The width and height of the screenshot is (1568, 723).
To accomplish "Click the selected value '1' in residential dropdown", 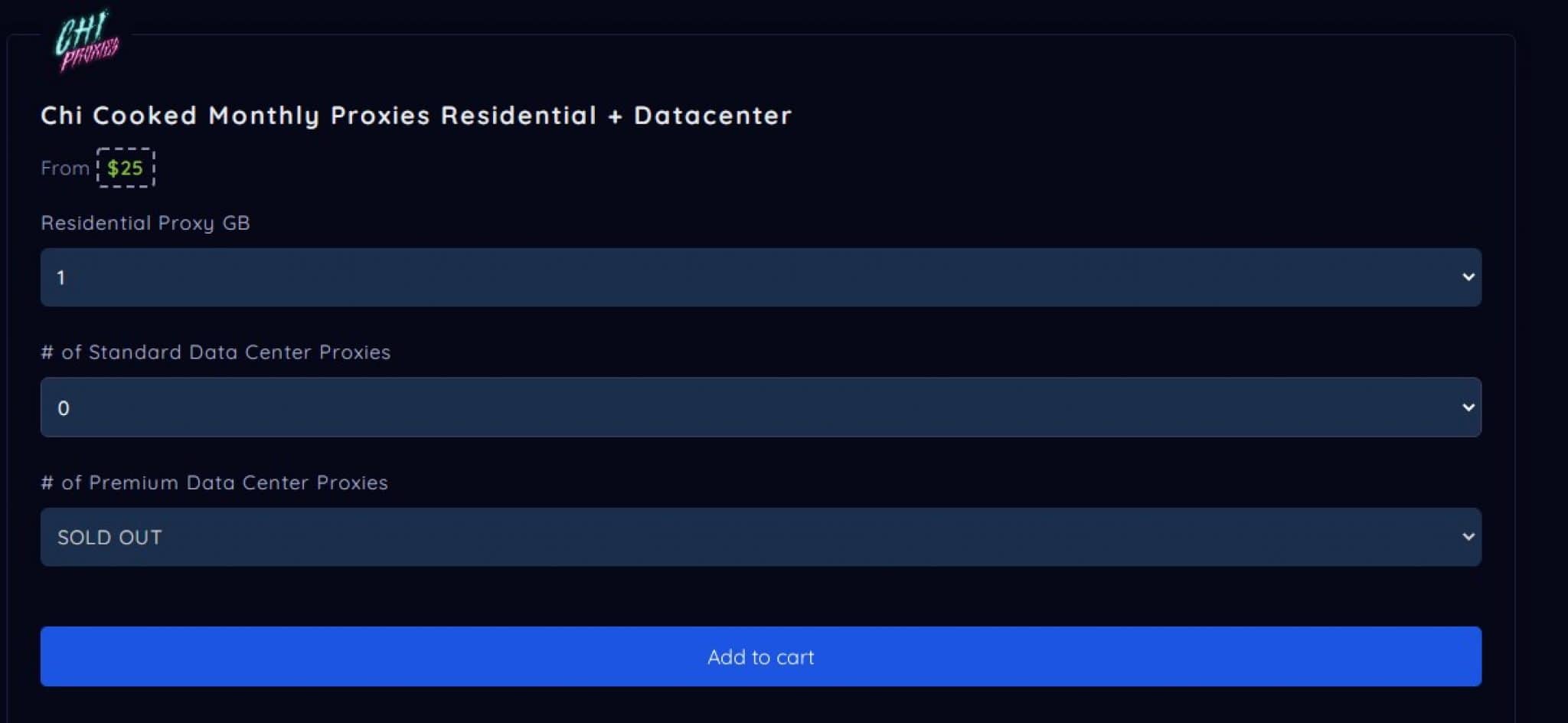I will 61,278.
